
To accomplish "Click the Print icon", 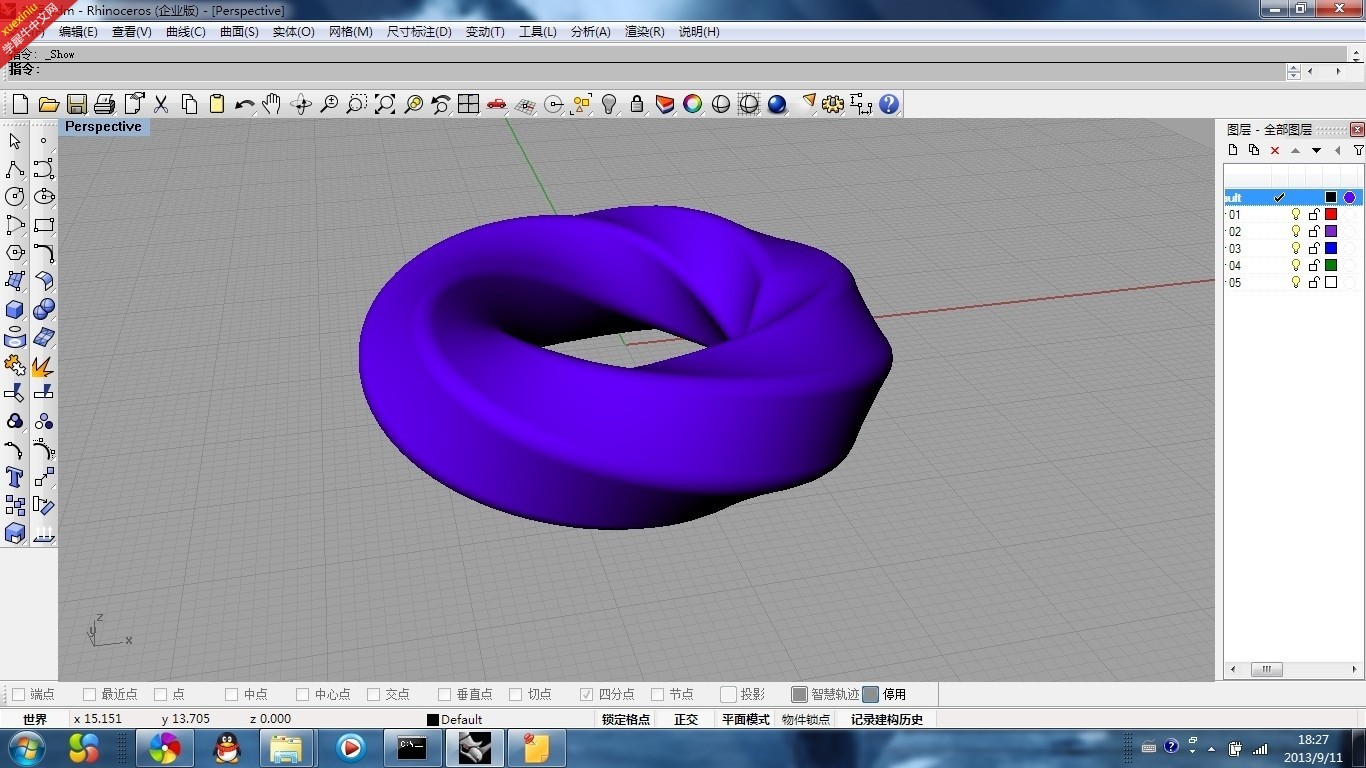I will click(104, 104).
